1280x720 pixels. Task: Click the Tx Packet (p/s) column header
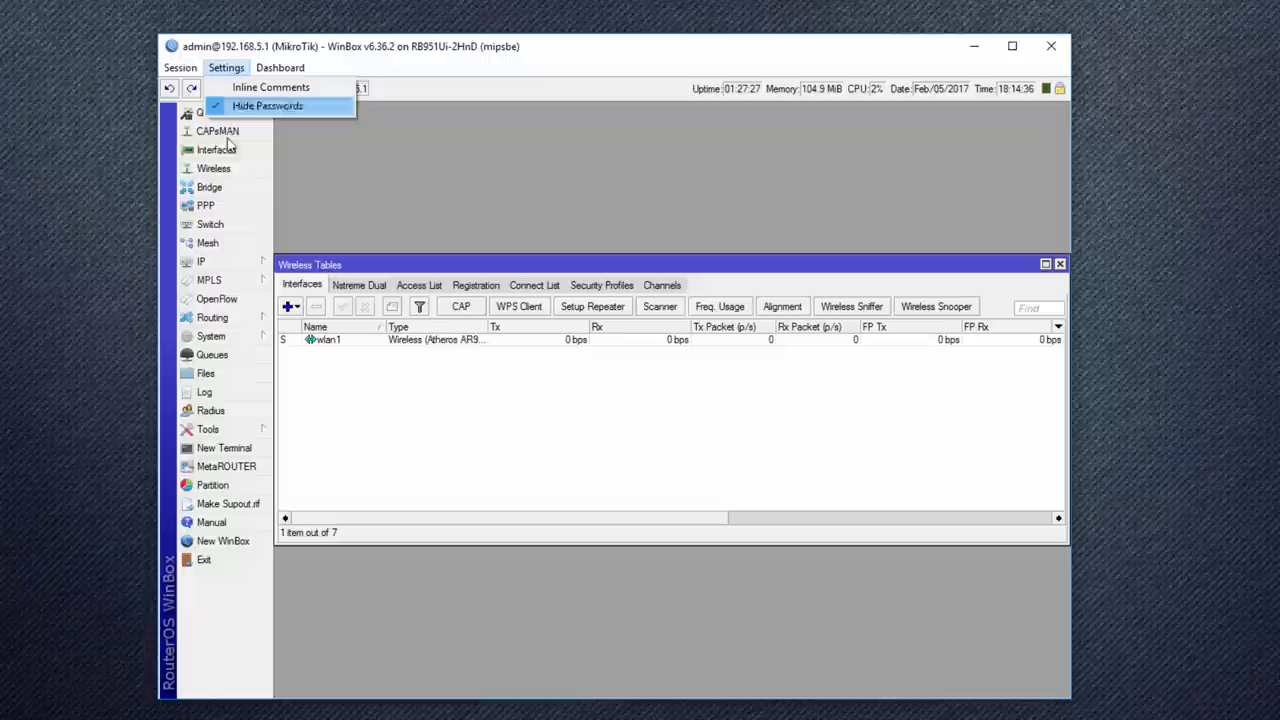(733, 327)
